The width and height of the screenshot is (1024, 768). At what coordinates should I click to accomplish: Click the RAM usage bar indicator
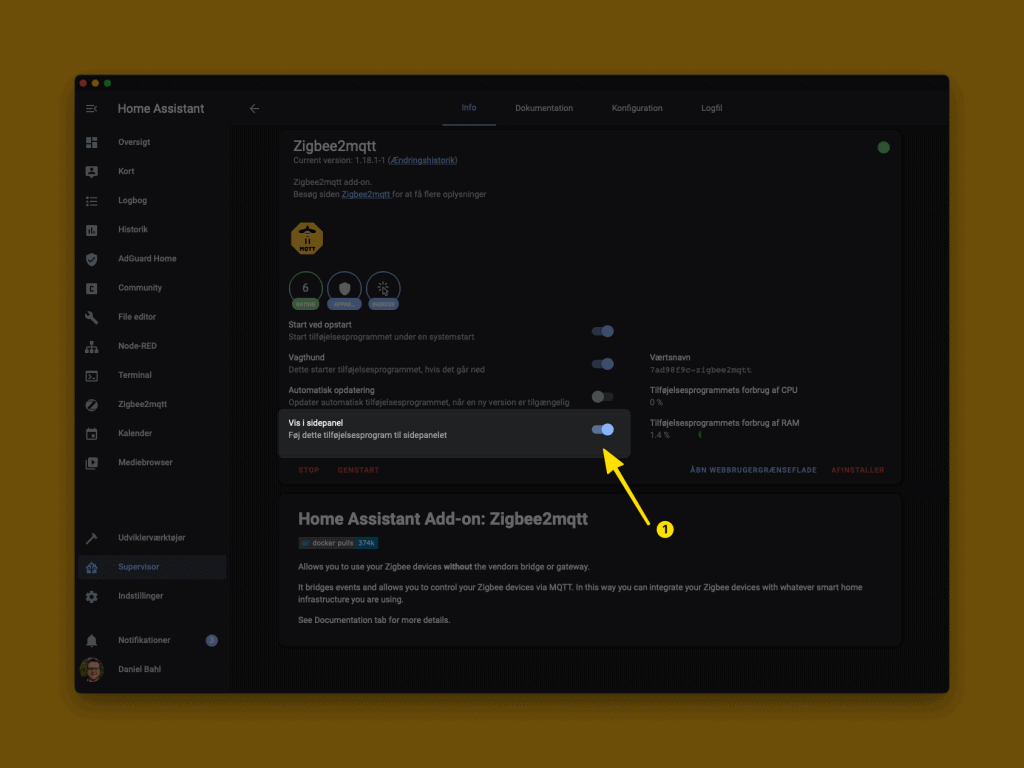[x=700, y=435]
